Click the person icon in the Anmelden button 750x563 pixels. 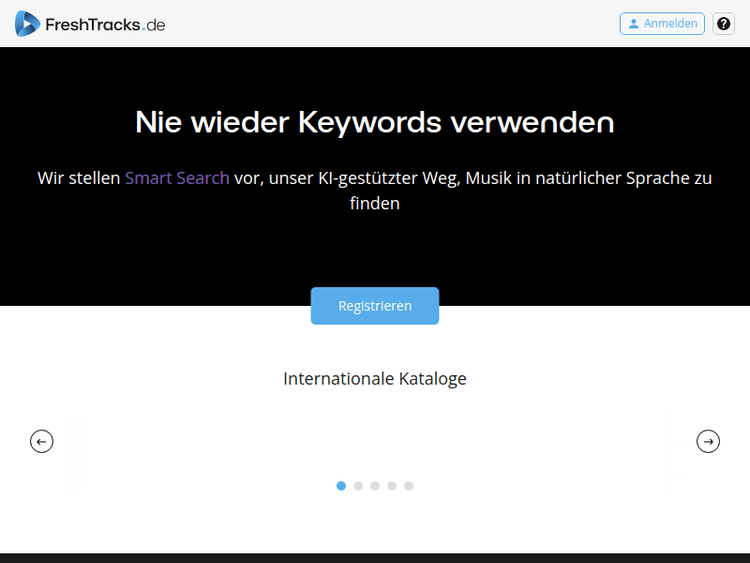(633, 24)
